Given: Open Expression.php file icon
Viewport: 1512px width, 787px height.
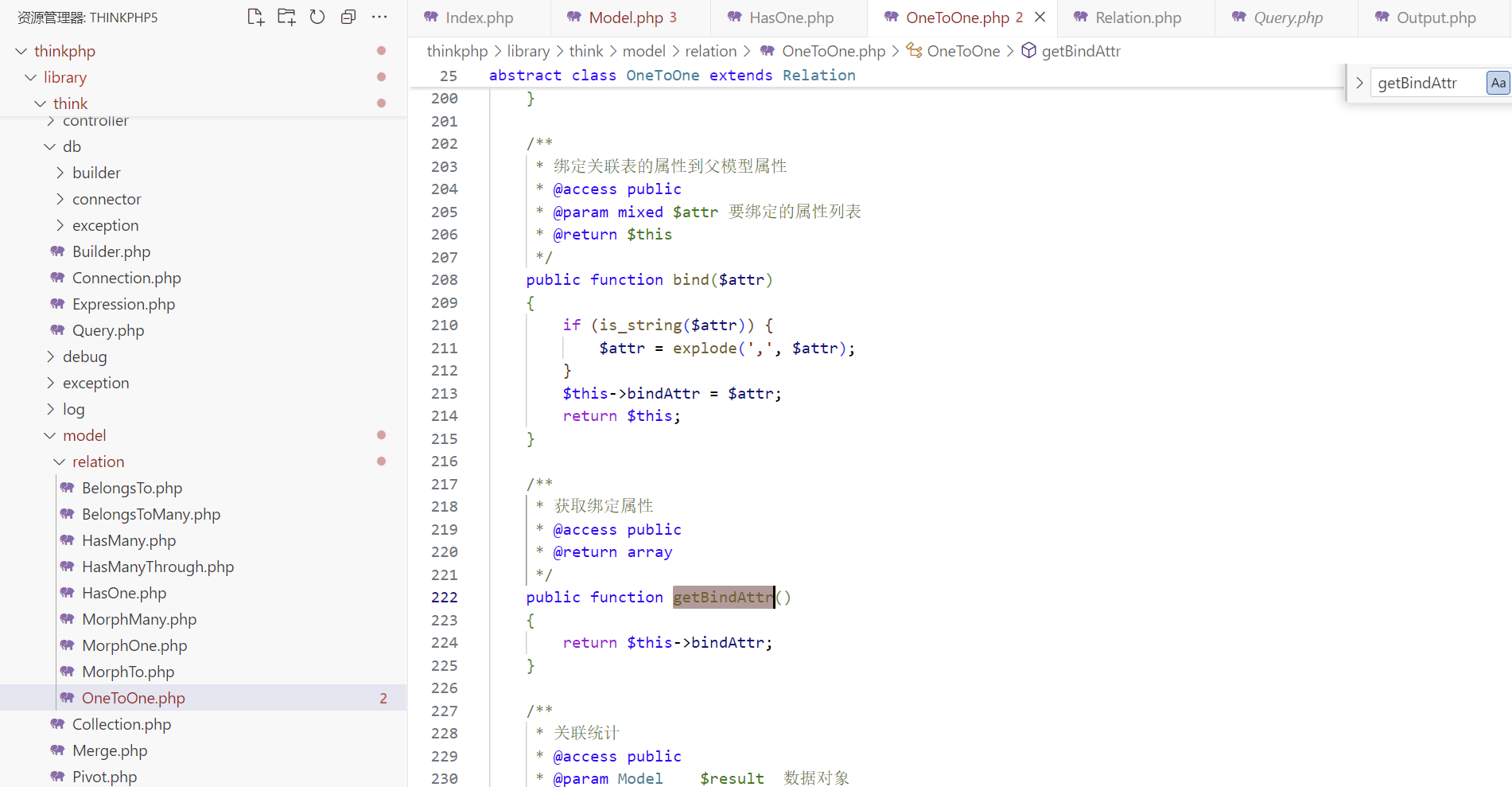Looking at the screenshot, I should 57,304.
